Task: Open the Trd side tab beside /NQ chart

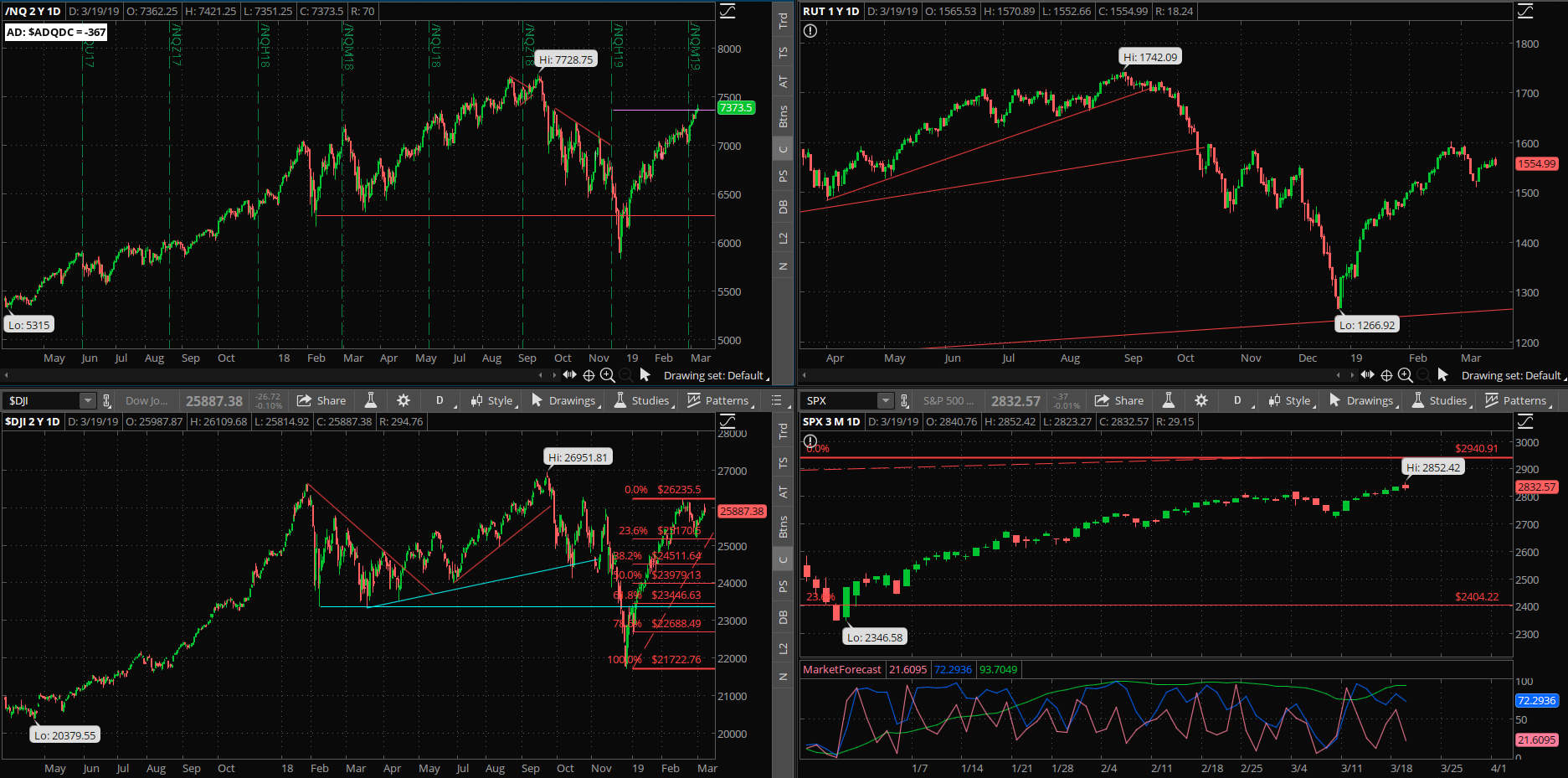Action: [783, 21]
